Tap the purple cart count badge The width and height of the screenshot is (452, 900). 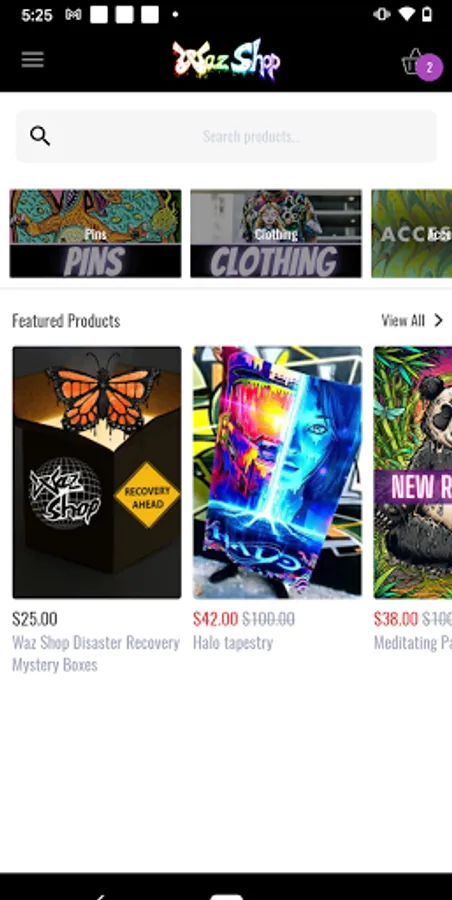coord(429,68)
